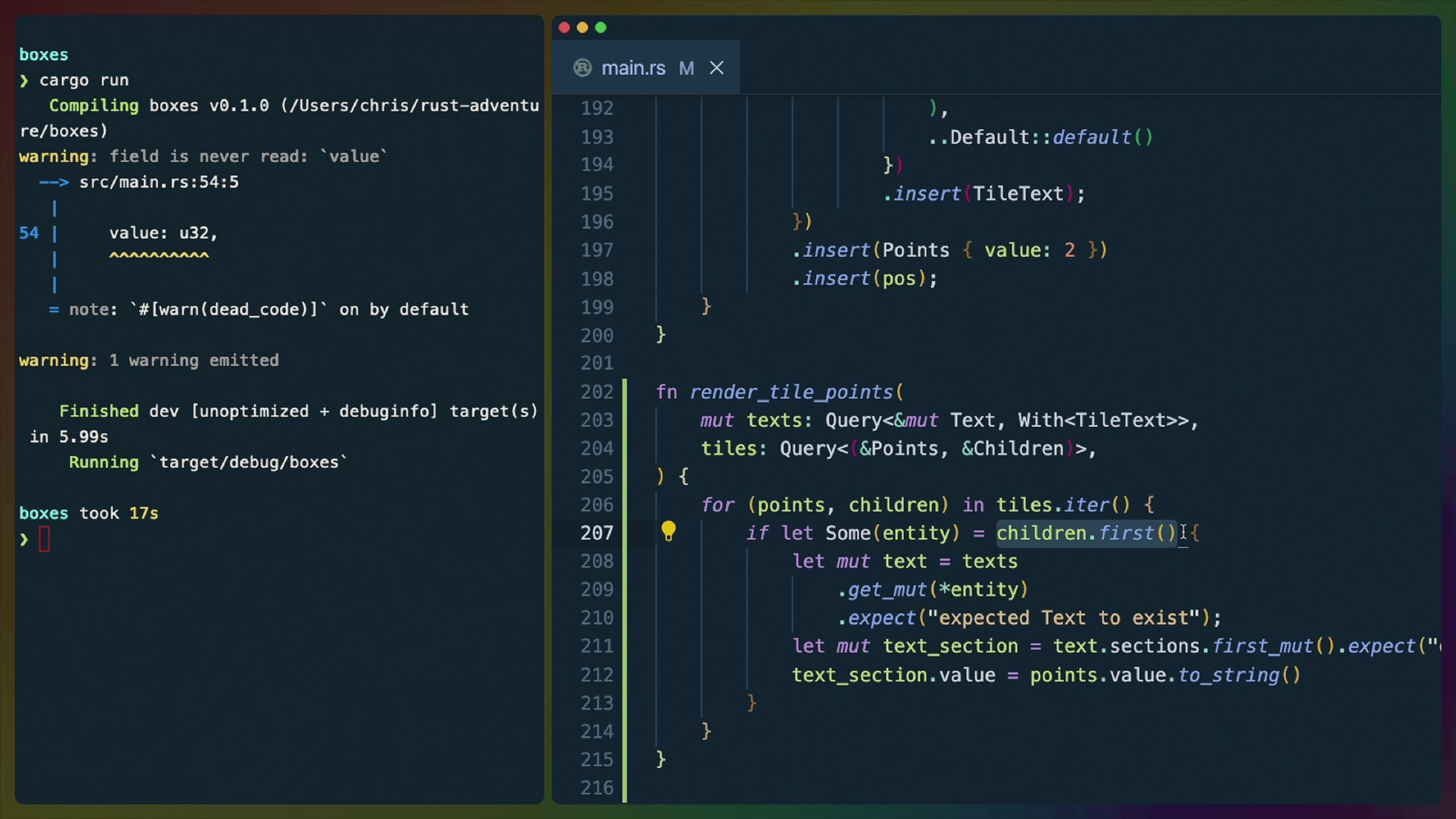Click the TileText identifier on line 195

(1018, 194)
